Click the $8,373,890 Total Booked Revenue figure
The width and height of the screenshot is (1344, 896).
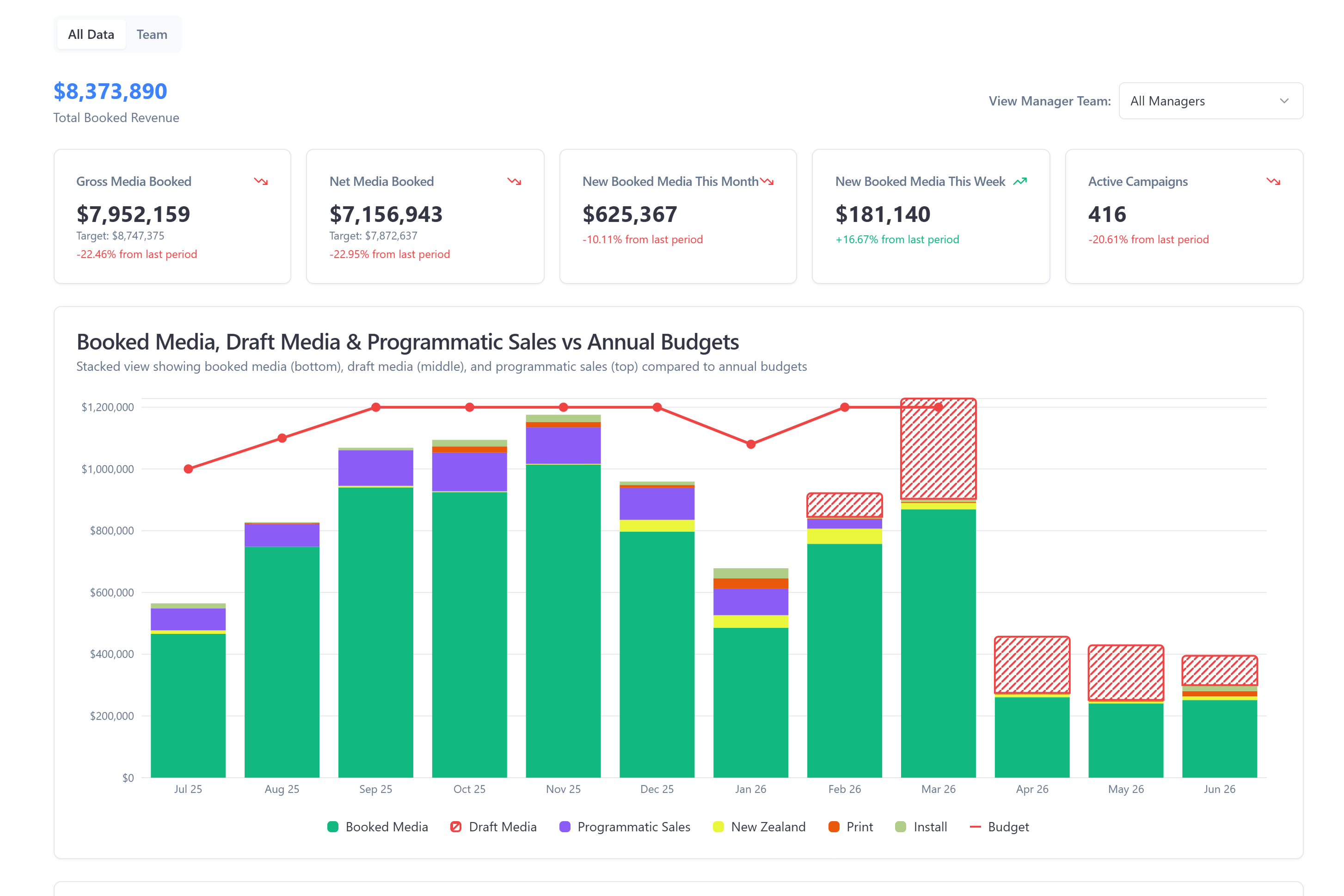tap(110, 92)
